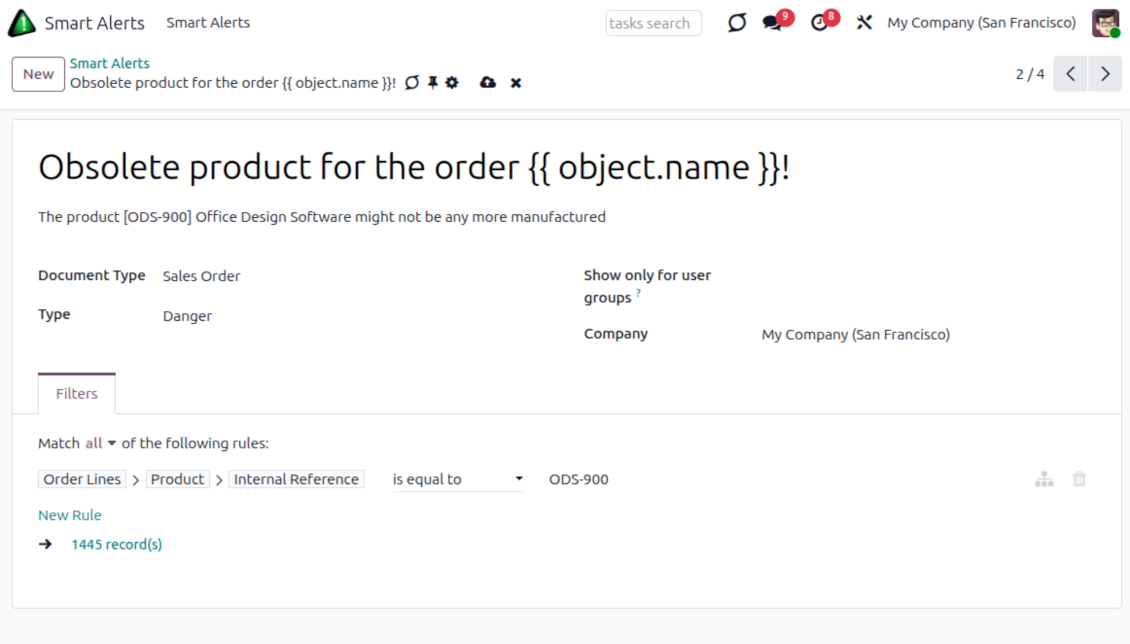1130x644 pixels.
Task: Open the messages chat icon with badge
Action: 772,23
